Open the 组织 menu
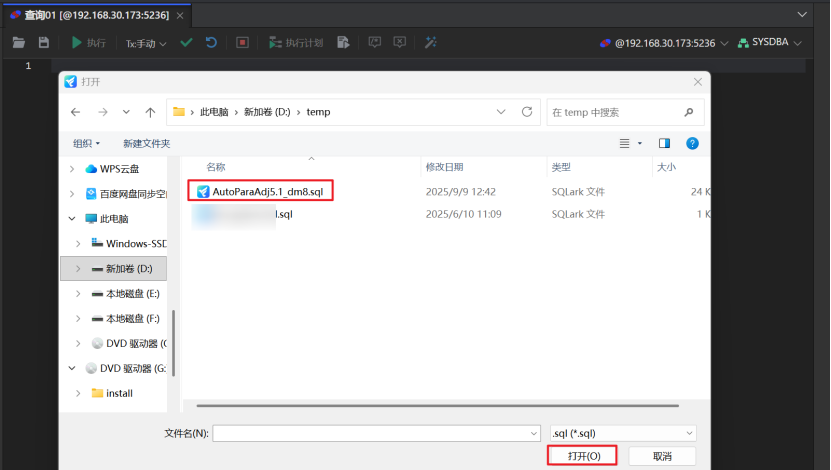 pyautogui.click(x=86, y=144)
